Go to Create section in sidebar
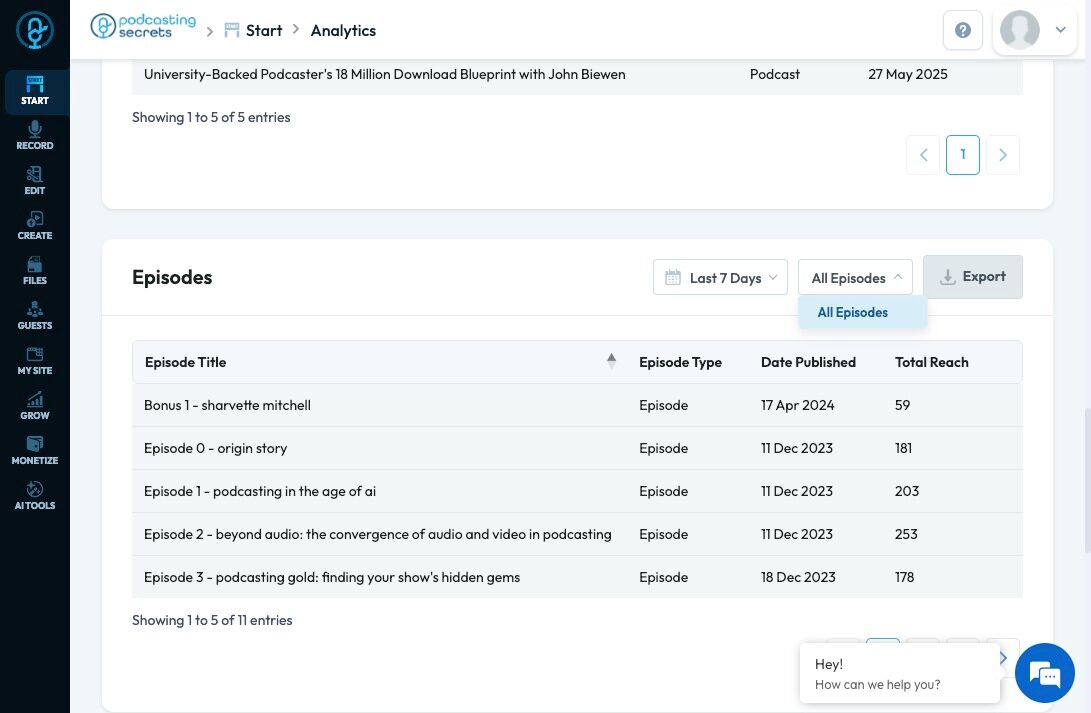Viewport: 1091px width, 713px height. coord(34,225)
